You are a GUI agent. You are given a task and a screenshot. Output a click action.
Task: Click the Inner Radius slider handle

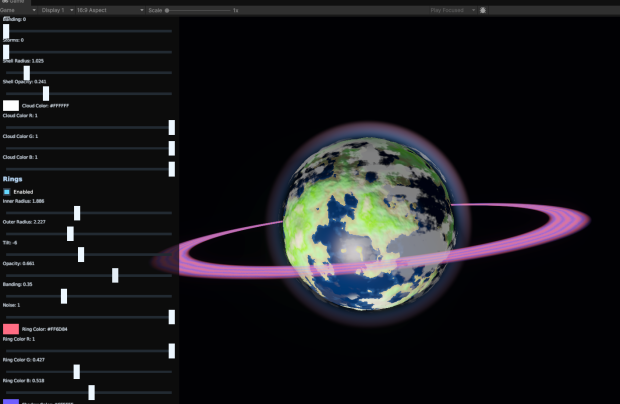coord(77,213)
